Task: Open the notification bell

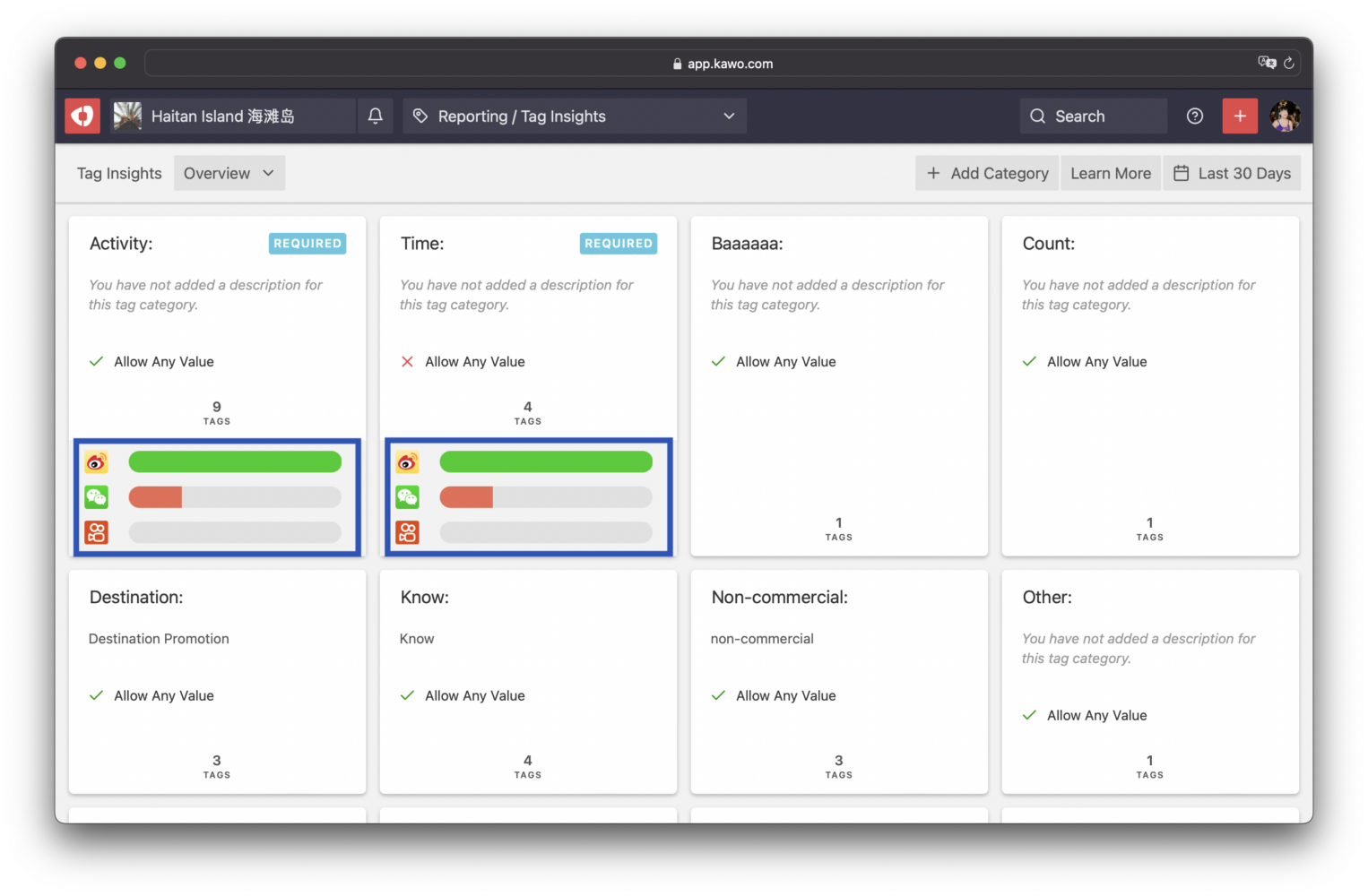Action: click(375, 116)
